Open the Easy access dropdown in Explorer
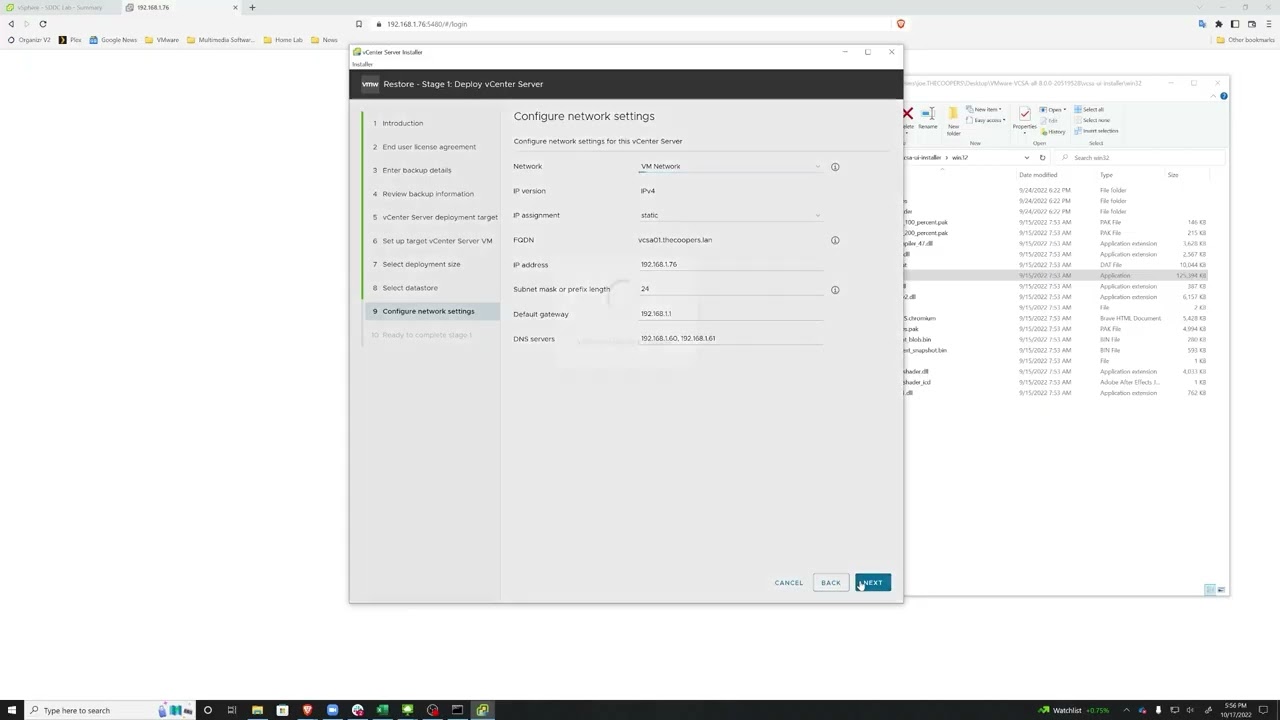This screenshot has width=1280, height=720. point(987,120)
